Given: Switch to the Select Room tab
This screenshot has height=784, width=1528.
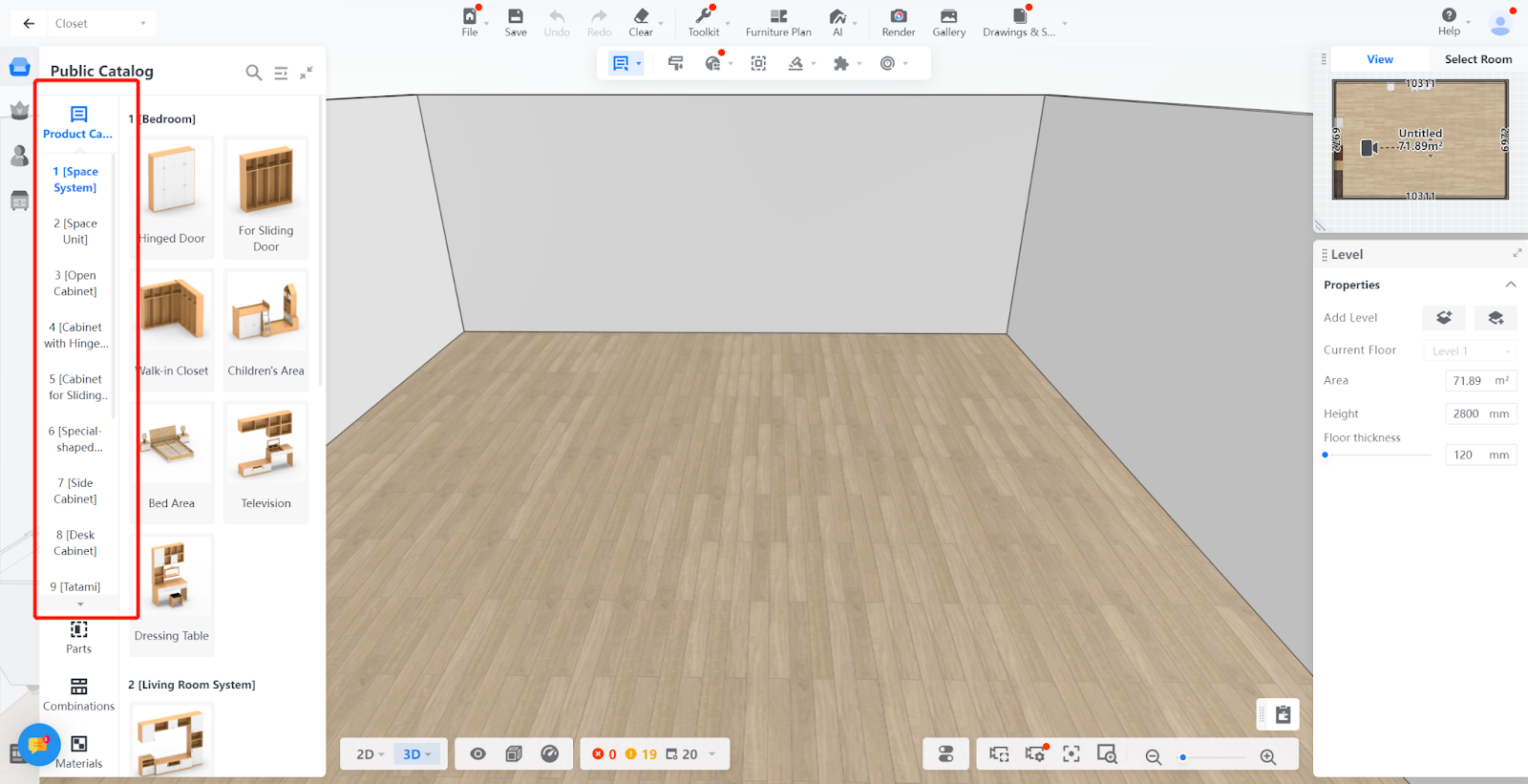Looking at the screenshot, I should pos(1477,59).
